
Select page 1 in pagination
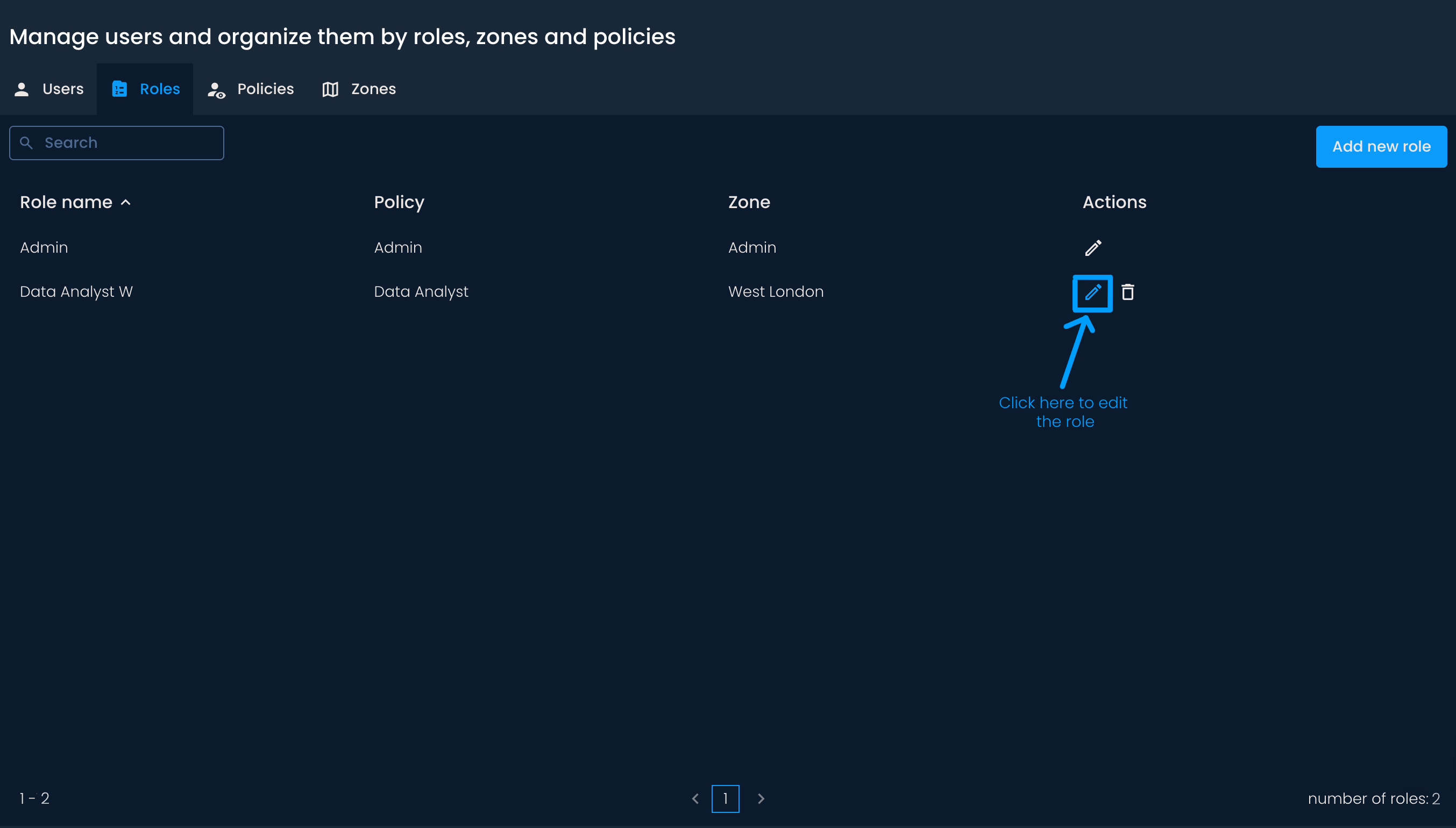[x=725, y=799]
